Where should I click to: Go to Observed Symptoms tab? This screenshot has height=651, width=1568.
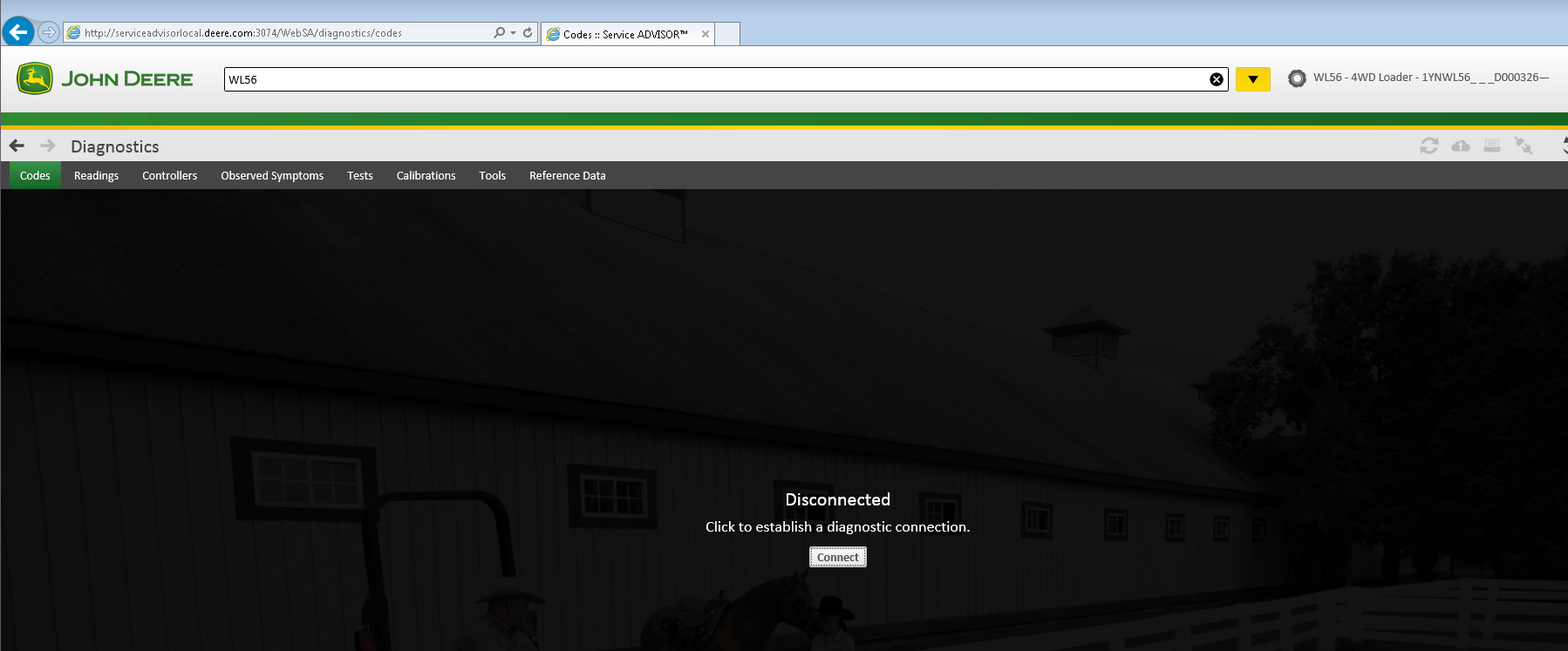pyautogui.click(x=272, y=175)
